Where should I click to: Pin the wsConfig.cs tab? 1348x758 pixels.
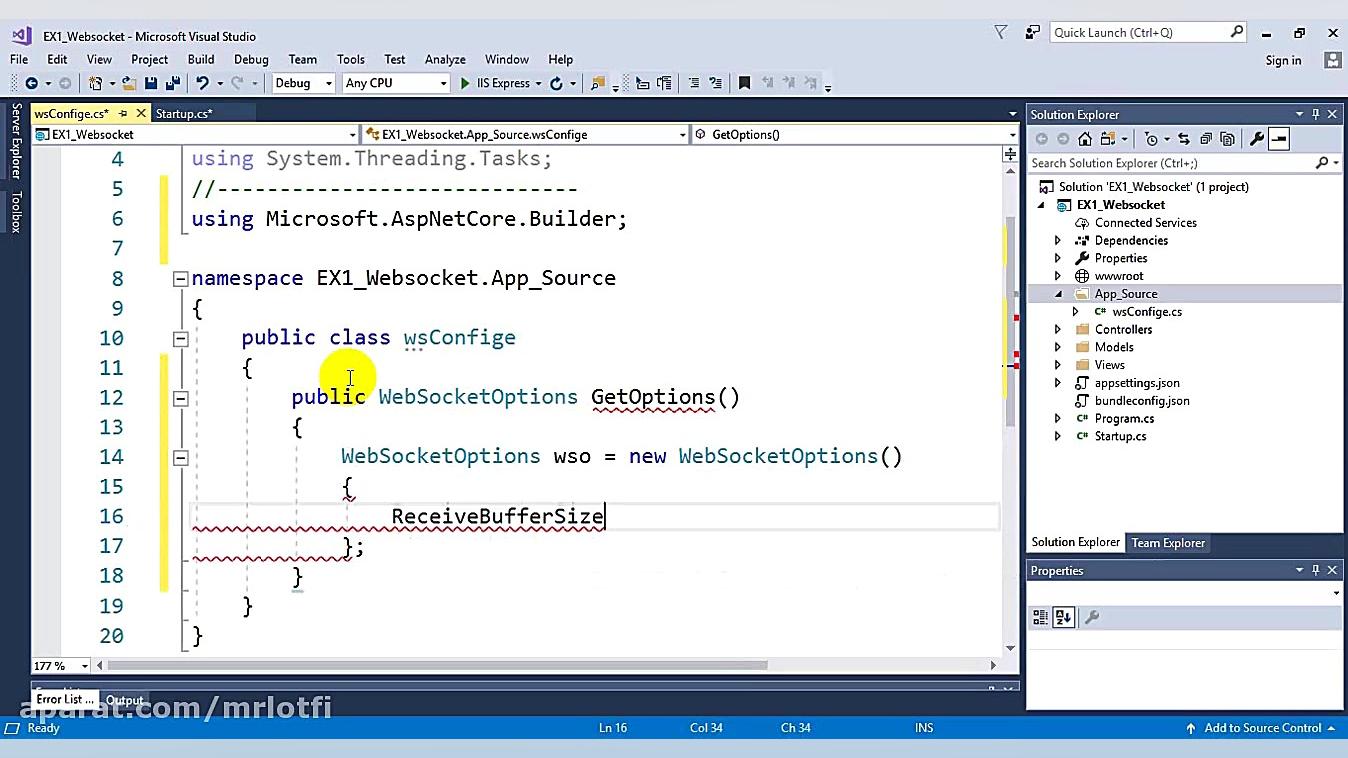[123, 114]
